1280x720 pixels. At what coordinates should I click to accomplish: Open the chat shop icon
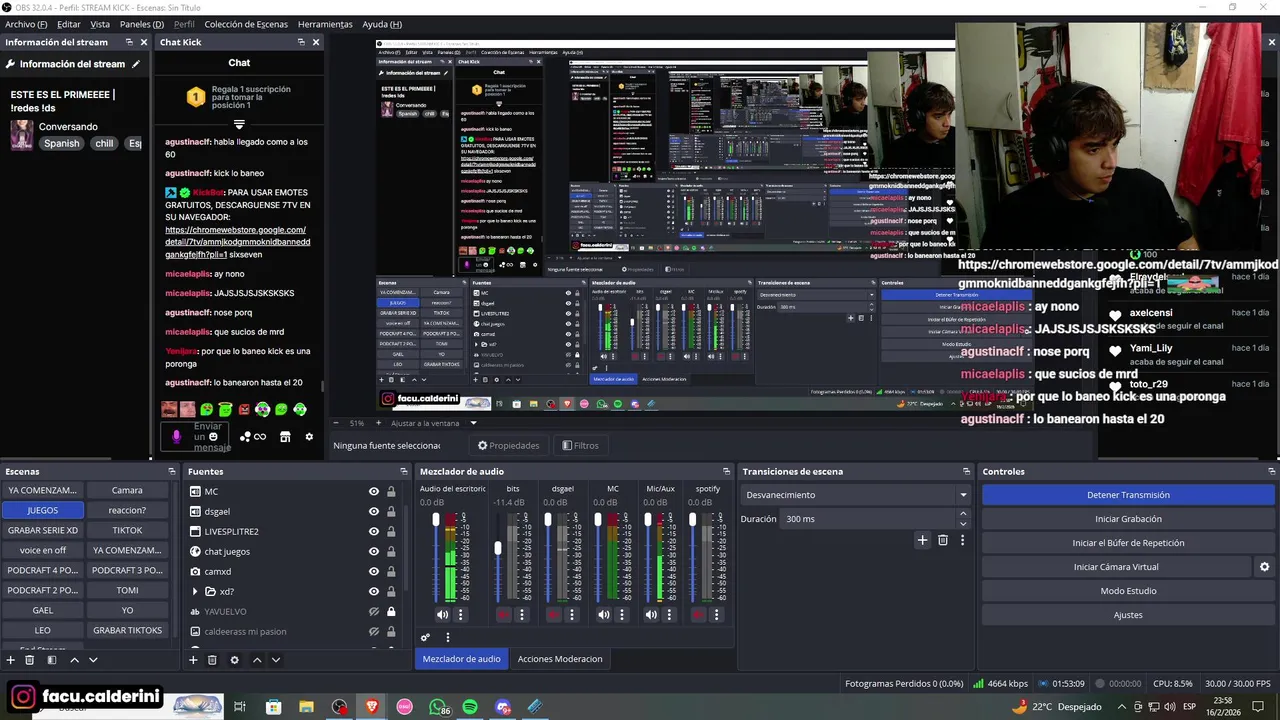(285, 437)
